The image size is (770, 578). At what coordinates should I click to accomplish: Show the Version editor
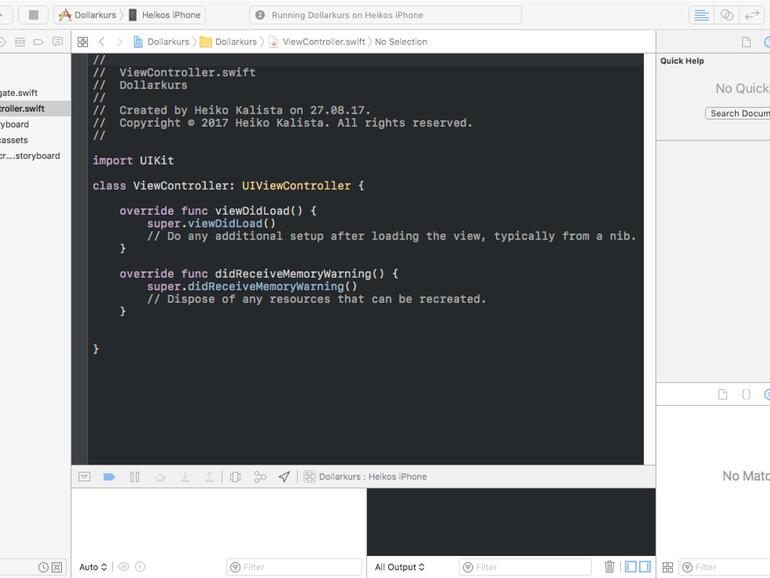tap(752, 15)
